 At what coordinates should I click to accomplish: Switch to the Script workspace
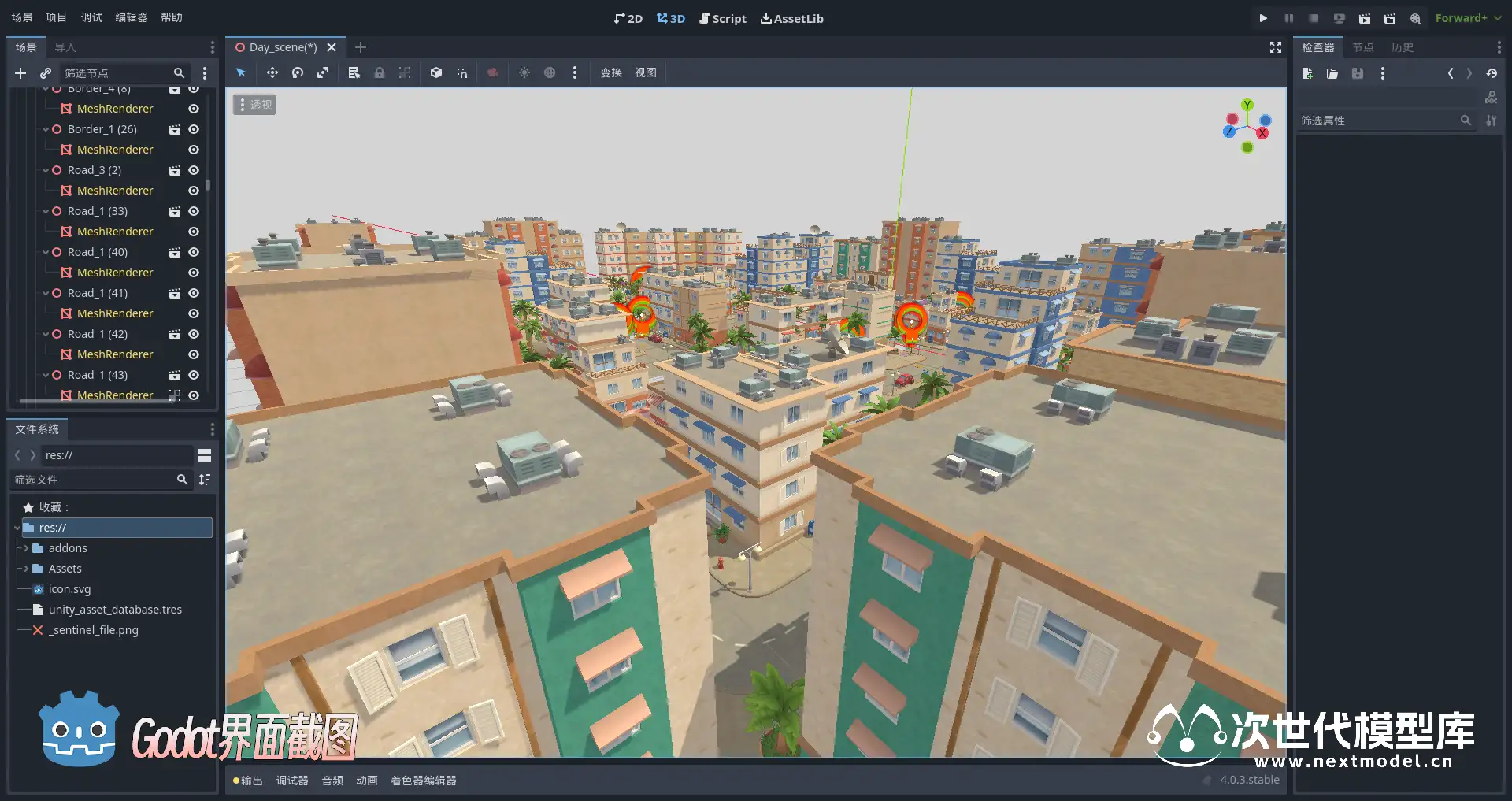(x=723, y=18)
